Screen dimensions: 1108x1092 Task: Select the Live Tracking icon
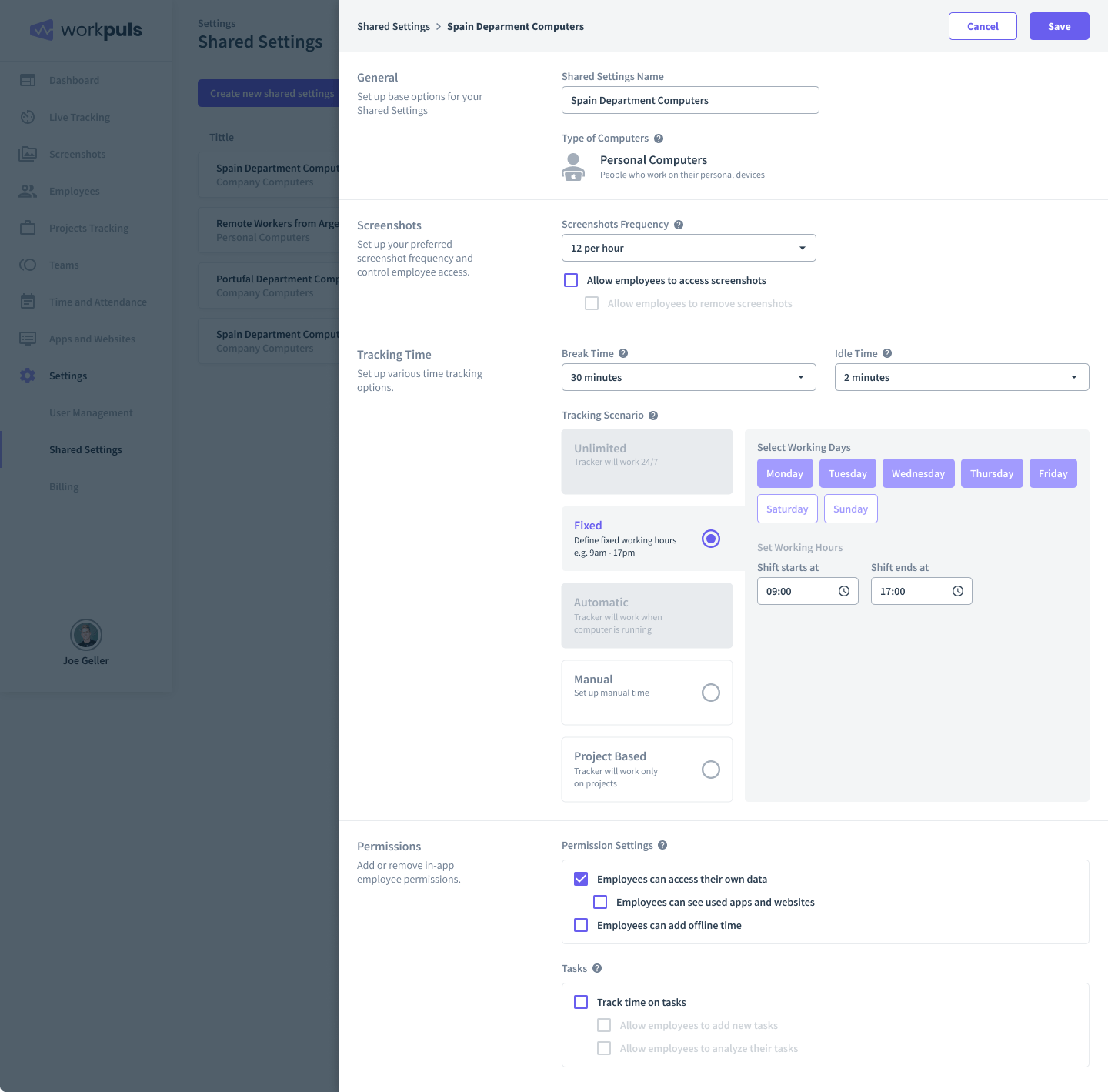pyautogui.click(x=28, y=117)
